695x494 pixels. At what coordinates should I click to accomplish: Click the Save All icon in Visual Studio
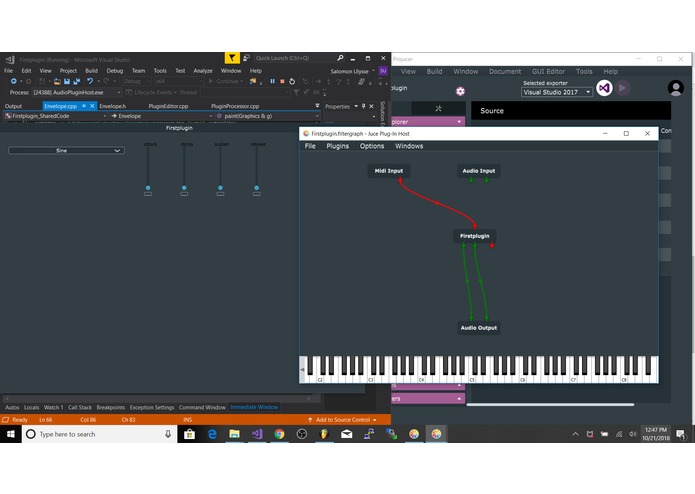[x=77, y=81]
